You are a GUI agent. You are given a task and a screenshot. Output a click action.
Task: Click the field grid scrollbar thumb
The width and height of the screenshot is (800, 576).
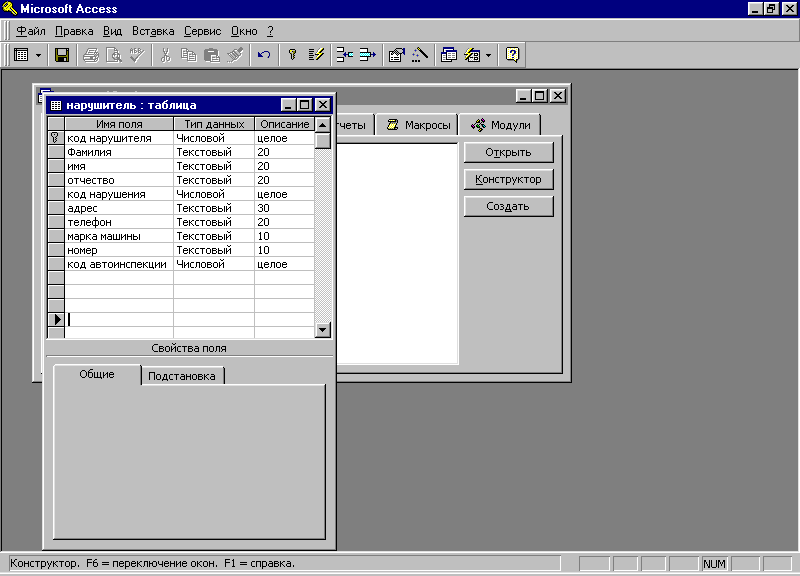click(322, 140)
